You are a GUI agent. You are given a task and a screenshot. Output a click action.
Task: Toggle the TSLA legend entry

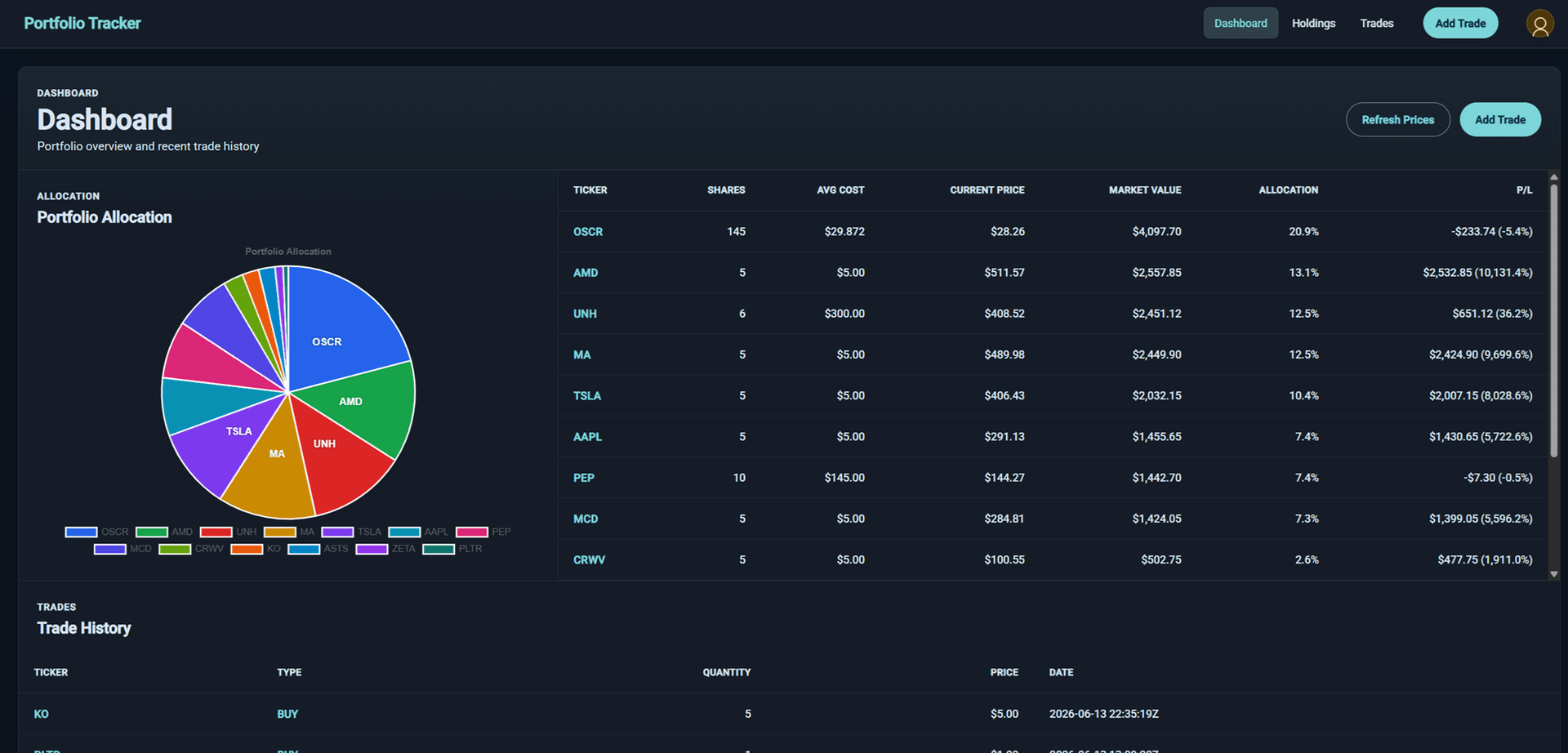[351, 532]
